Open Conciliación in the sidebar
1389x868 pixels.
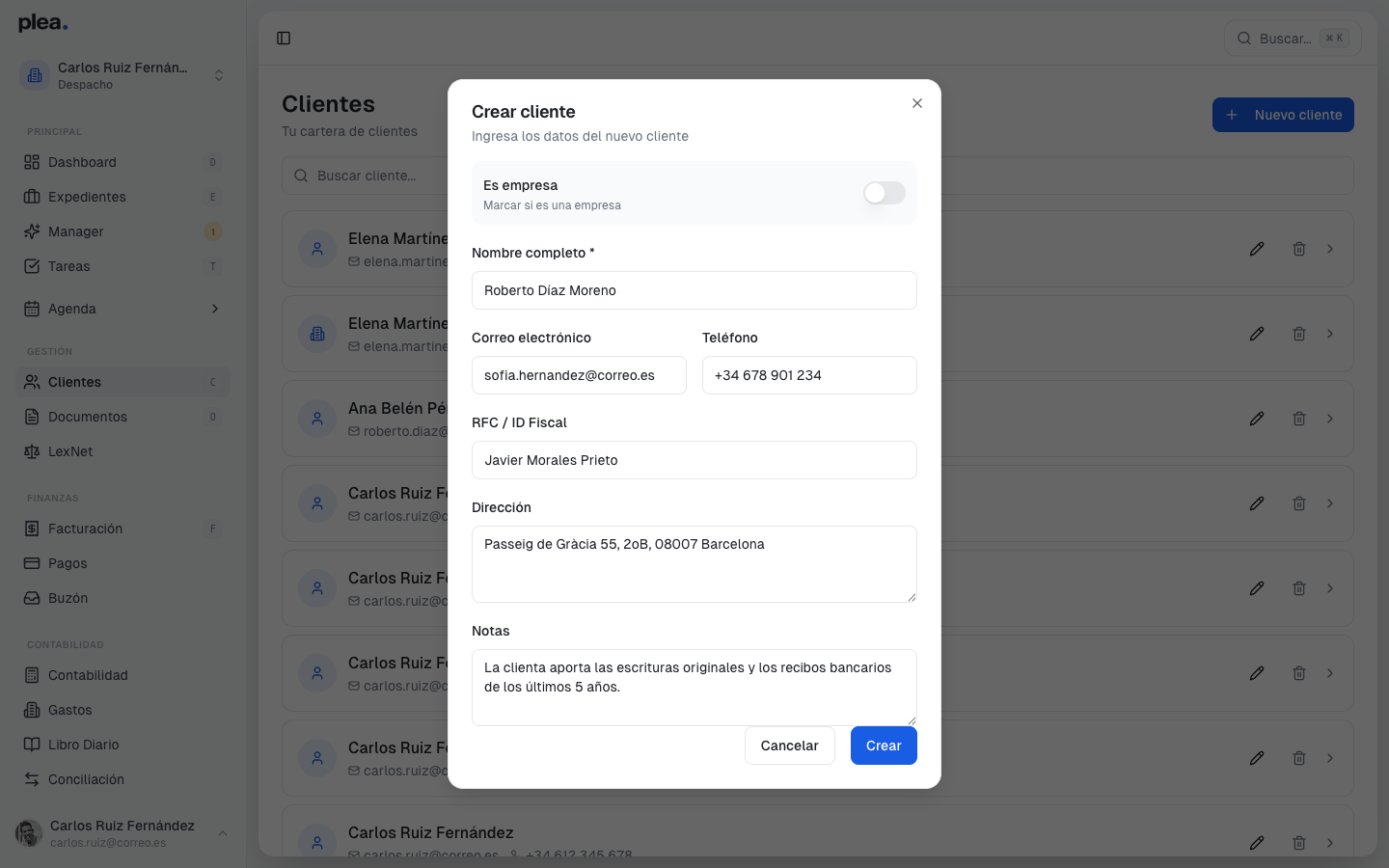[123, 779]
